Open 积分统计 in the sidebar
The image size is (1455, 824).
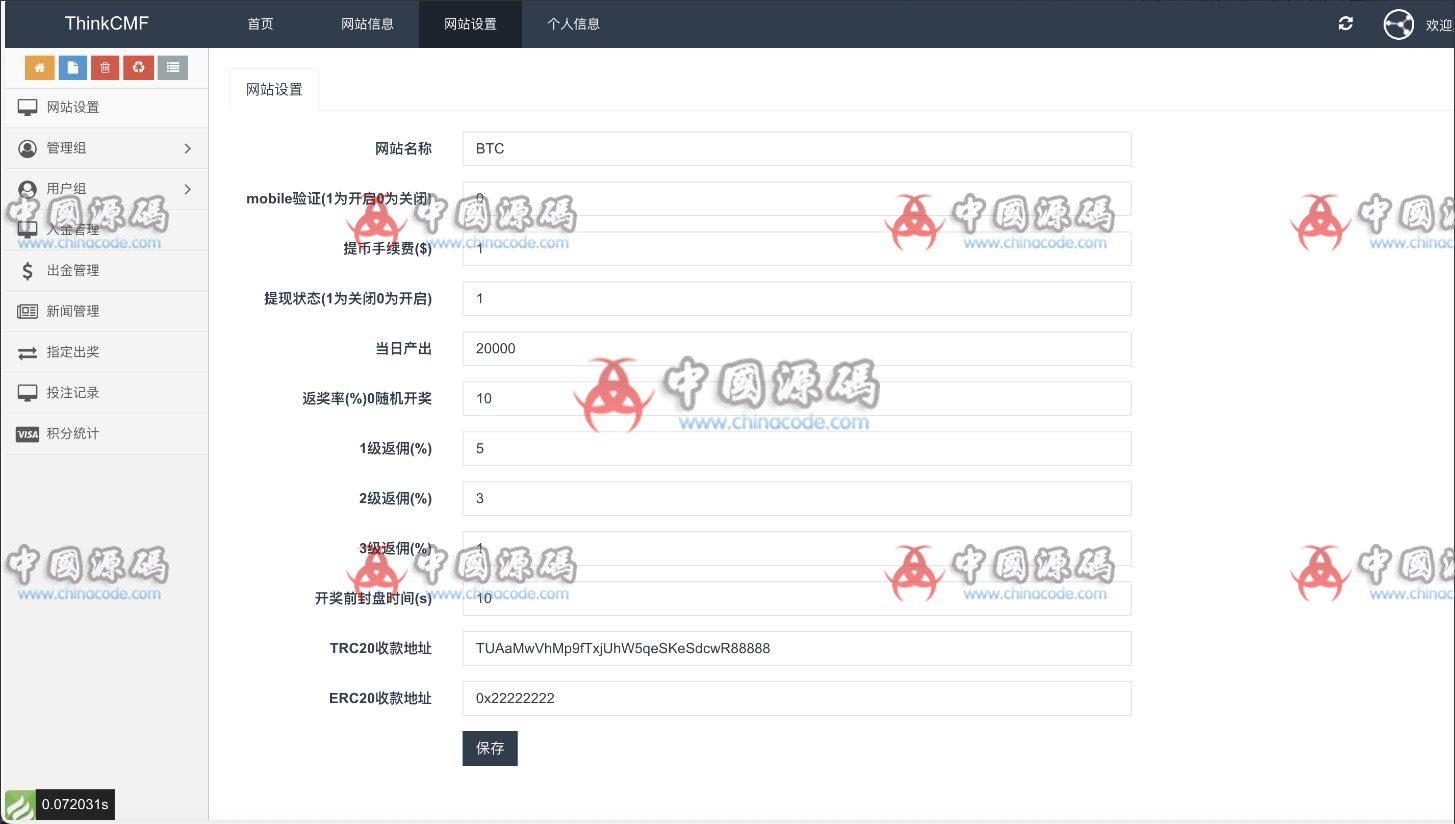click(x=105, y=434)
